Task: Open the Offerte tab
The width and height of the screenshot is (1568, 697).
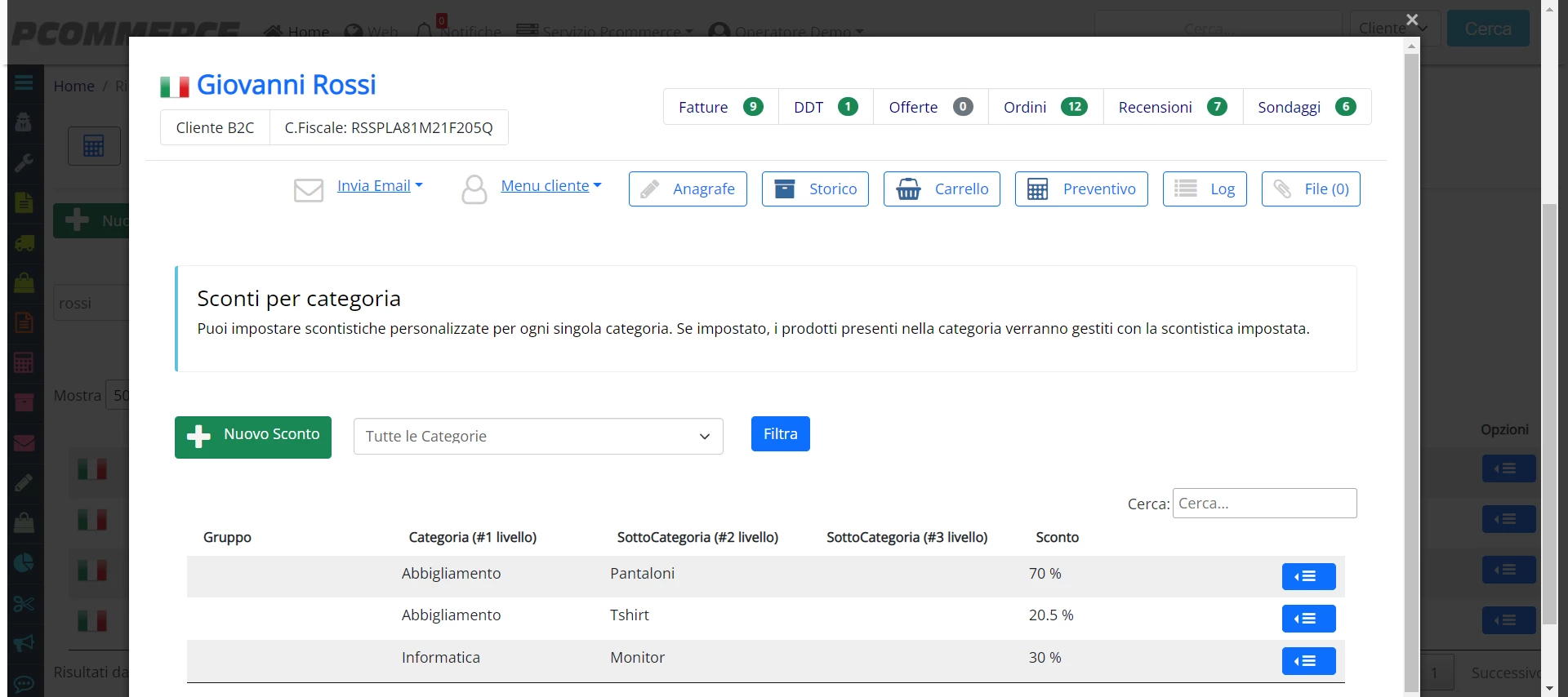Action: click(x=930, y=107)
